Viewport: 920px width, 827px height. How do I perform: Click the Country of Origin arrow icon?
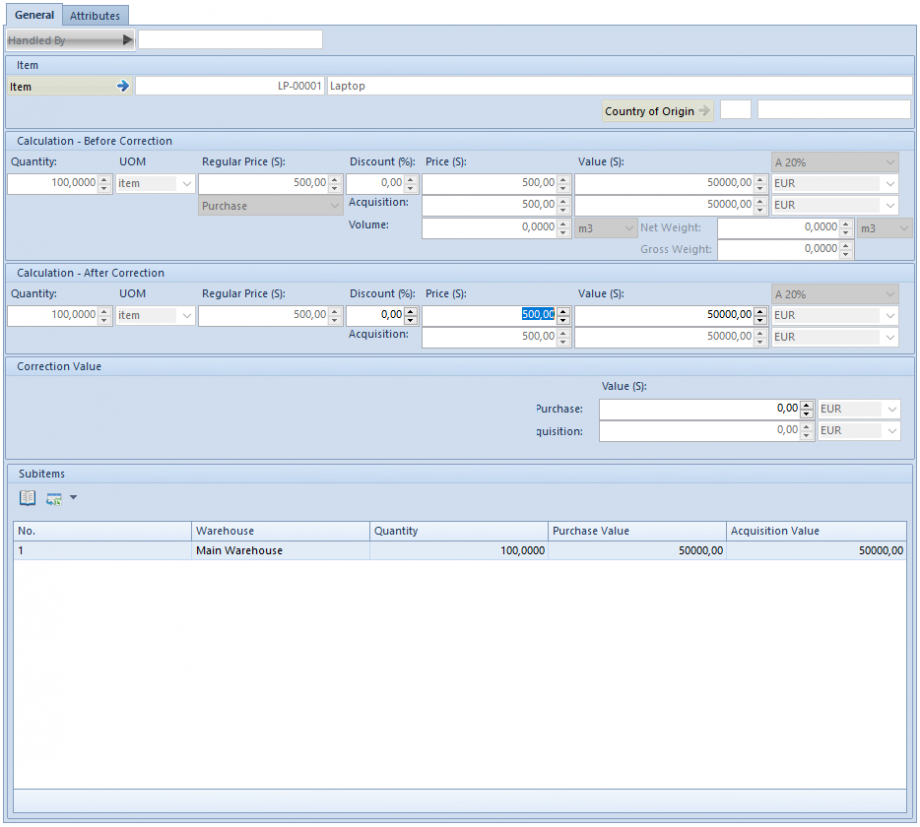click(x=705, y=111)
